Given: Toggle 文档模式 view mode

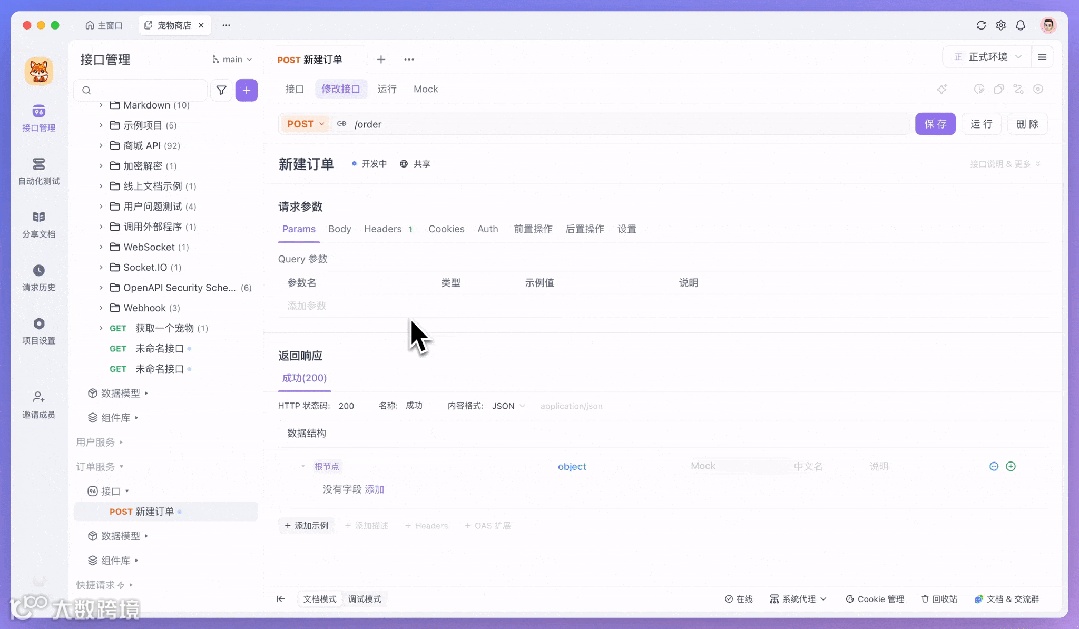Looking at the screenshot, I should (320, 599).
